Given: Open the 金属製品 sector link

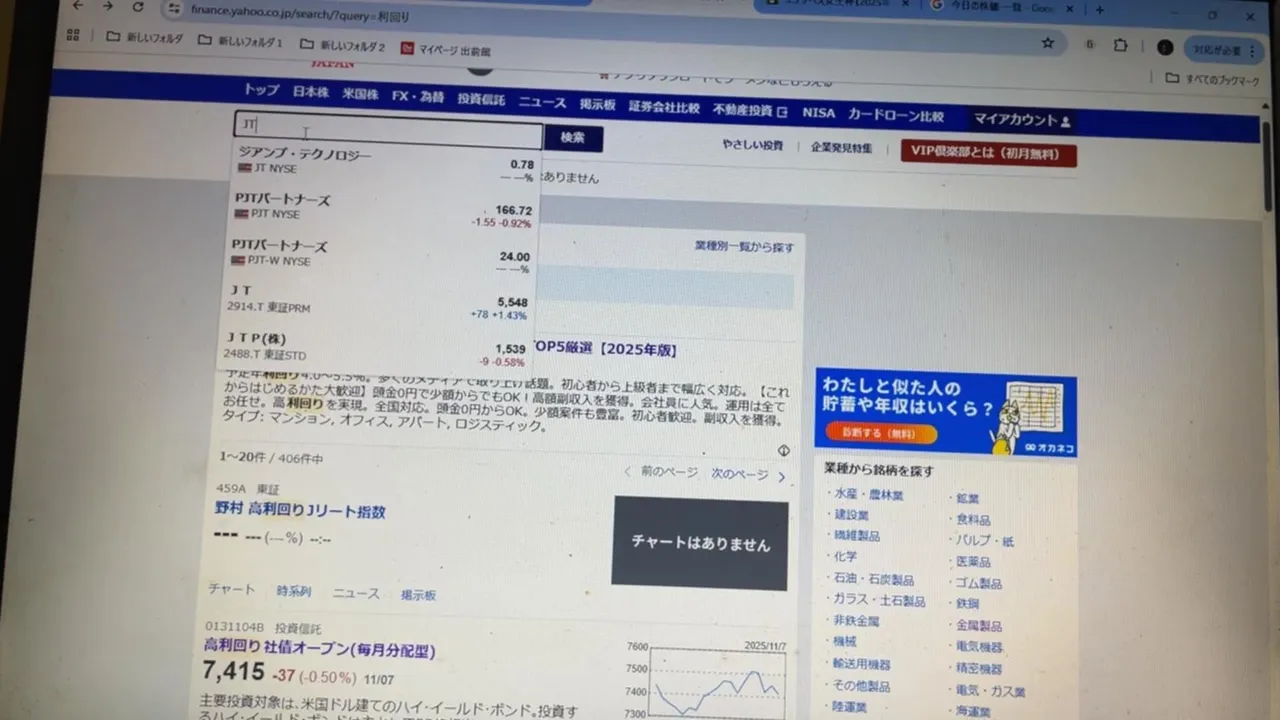Looking at the screenshot, I should point(978,626).
